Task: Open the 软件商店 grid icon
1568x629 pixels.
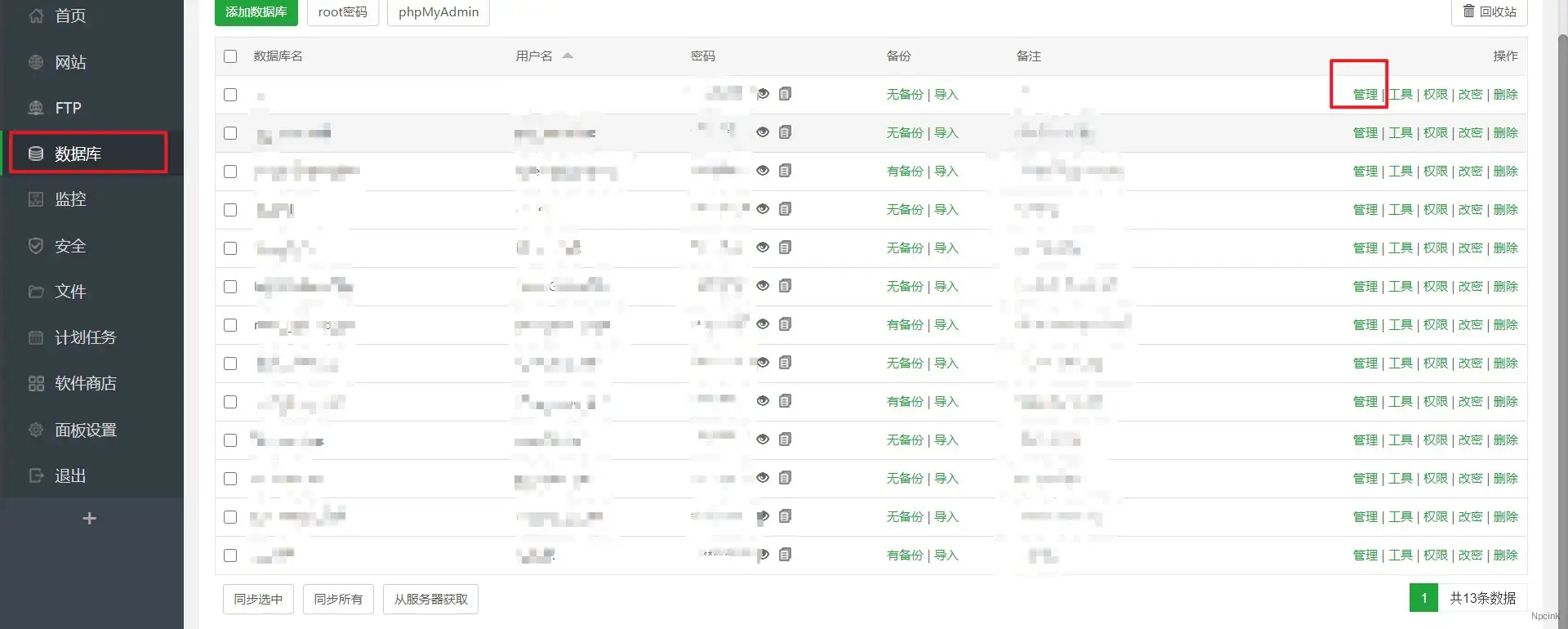Action: click(36, 383)
